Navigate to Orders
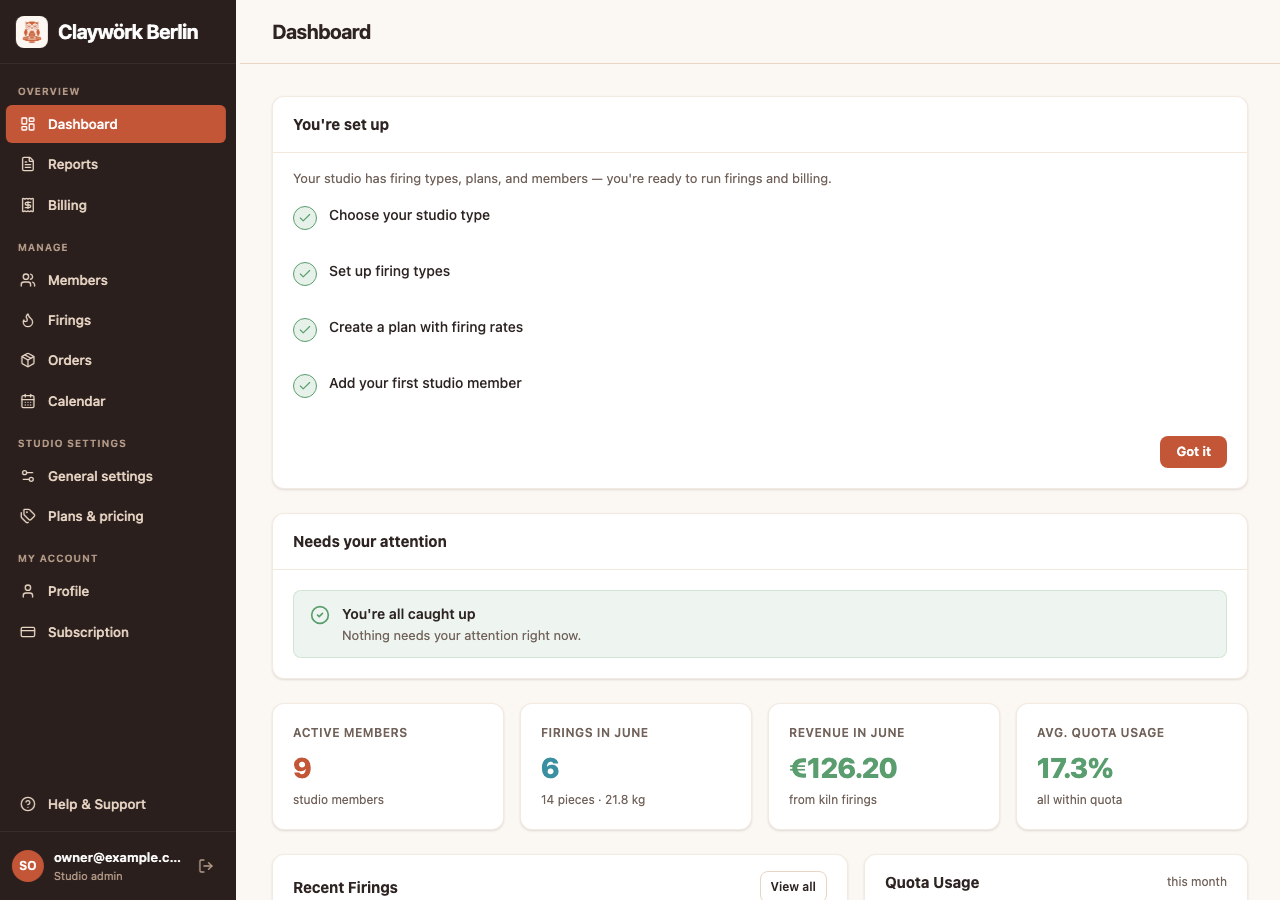The image size is (1280, 900). click(116, 360)
